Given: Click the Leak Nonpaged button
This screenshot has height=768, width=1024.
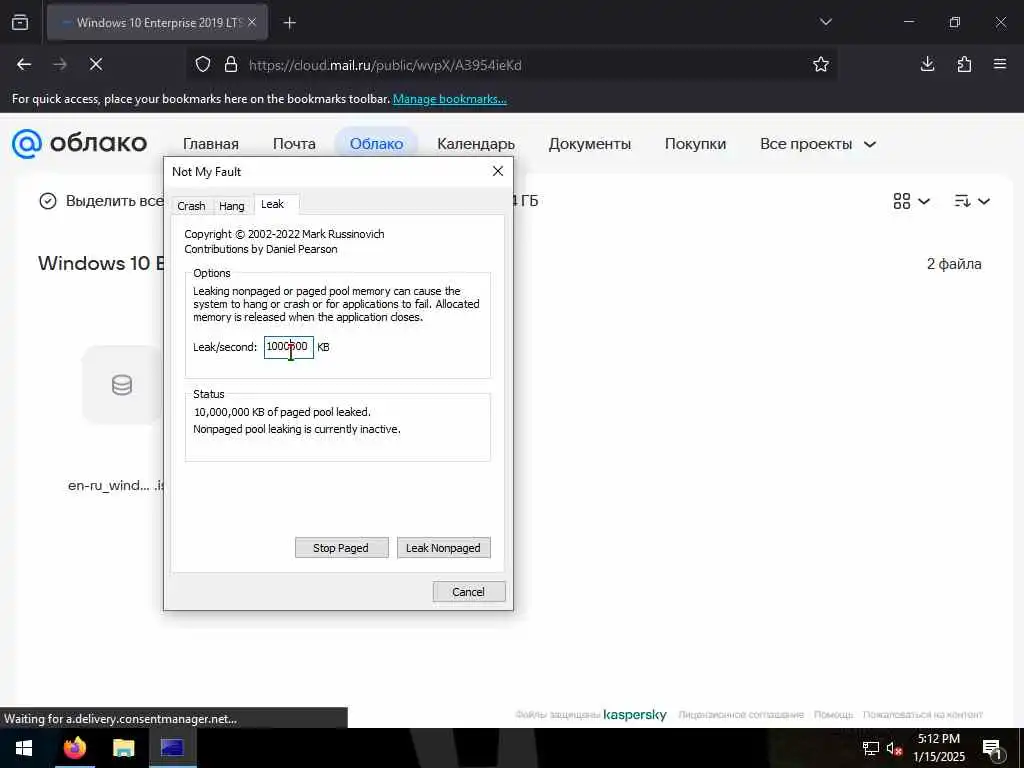Looking at the screenshot, I should coord(443,548).
